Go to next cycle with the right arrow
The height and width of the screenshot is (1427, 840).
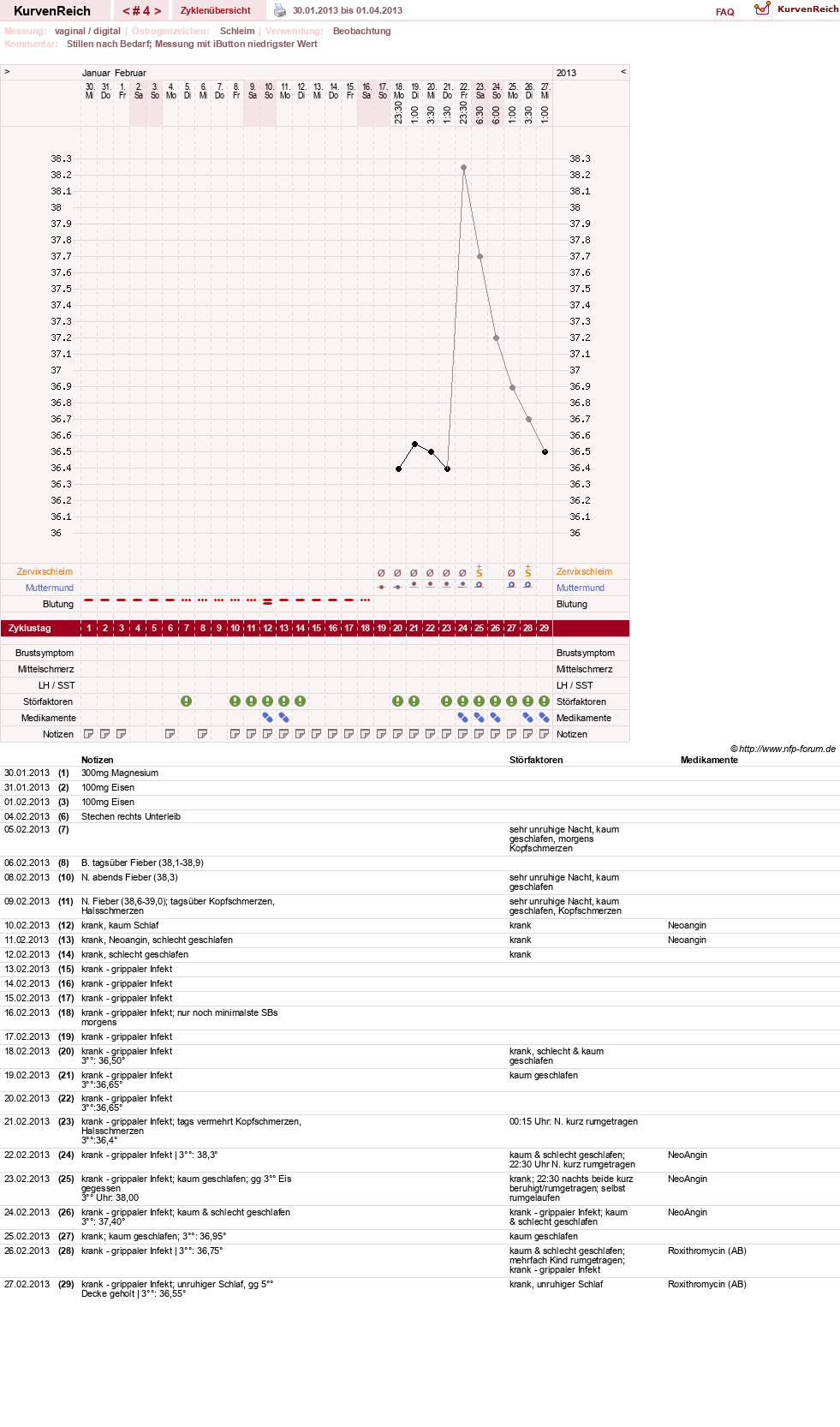[x=158, y=11]
